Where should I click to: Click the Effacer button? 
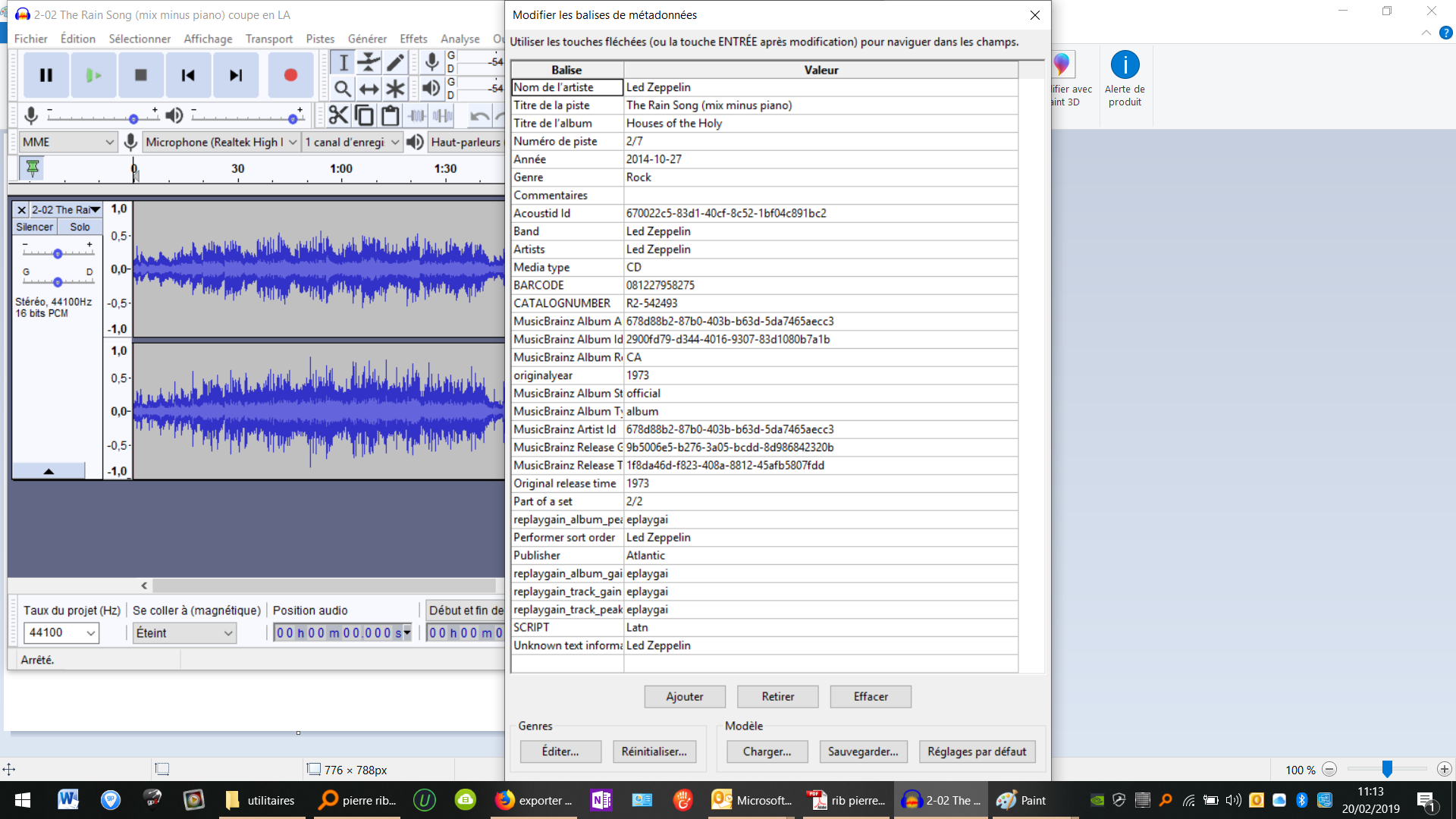point(871,696)
